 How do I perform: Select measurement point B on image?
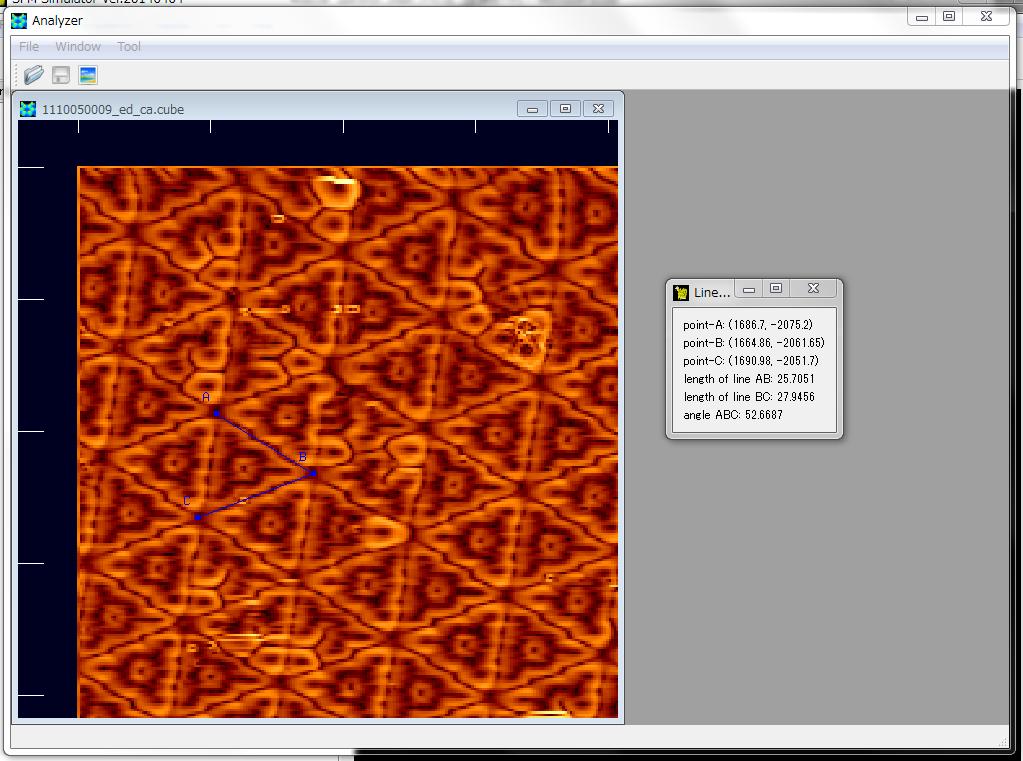(313, 473)
